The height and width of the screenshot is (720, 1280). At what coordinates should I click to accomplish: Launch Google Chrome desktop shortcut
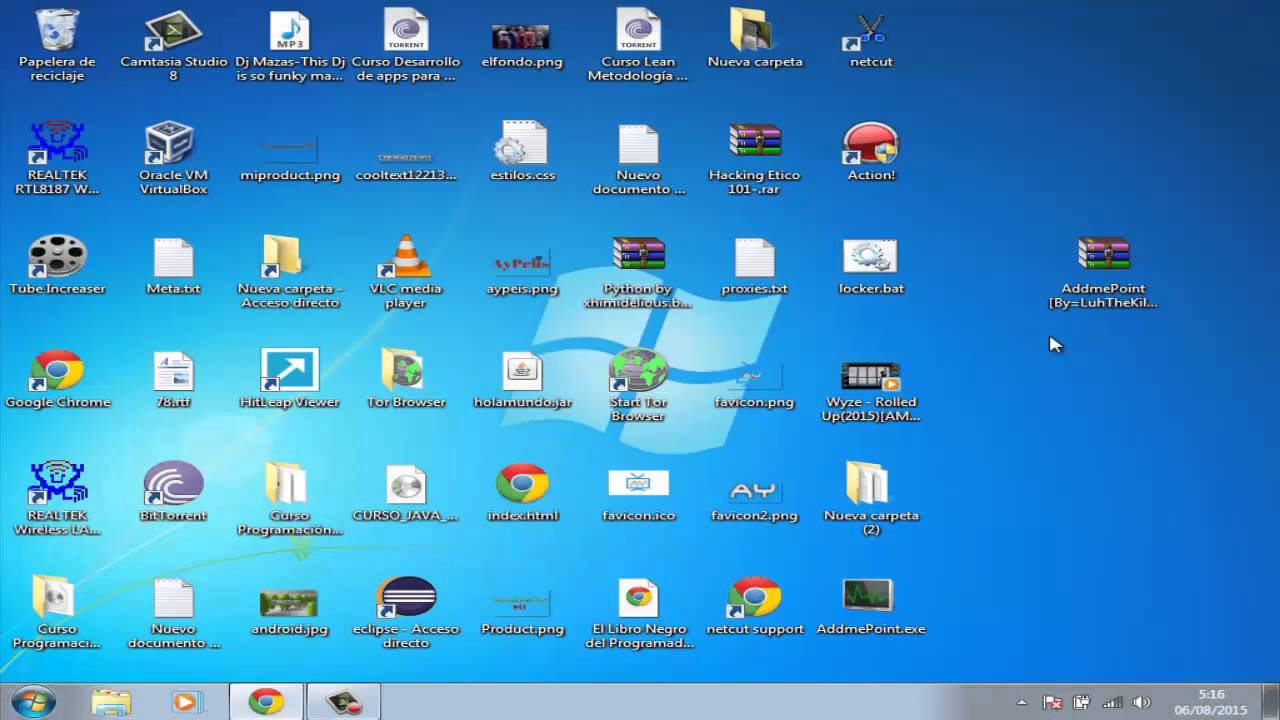click(x=57, y=371)
